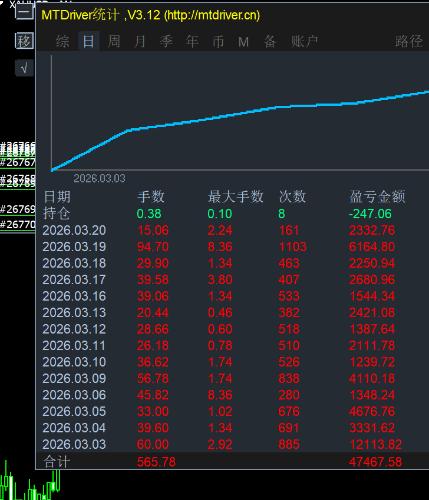
Task: Select date row 2026.03.04
Action: click(x=74, y=428)
